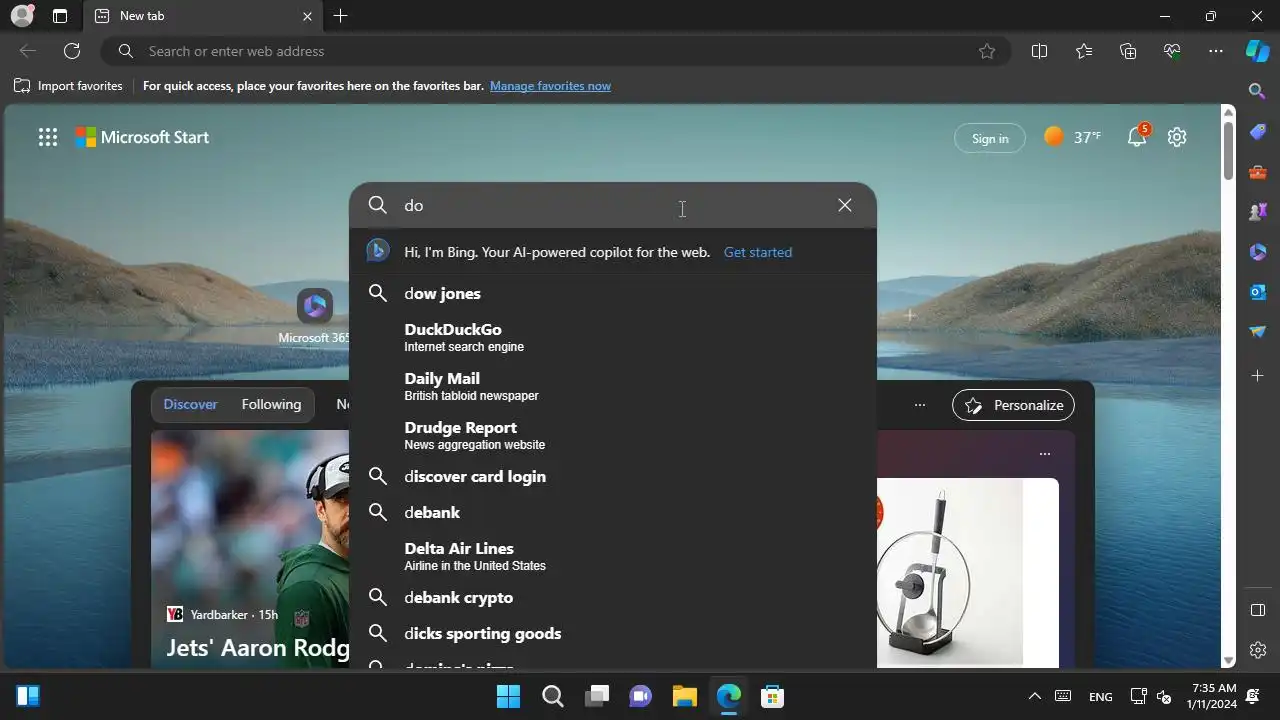Open the pot lid holder product image

950,573
